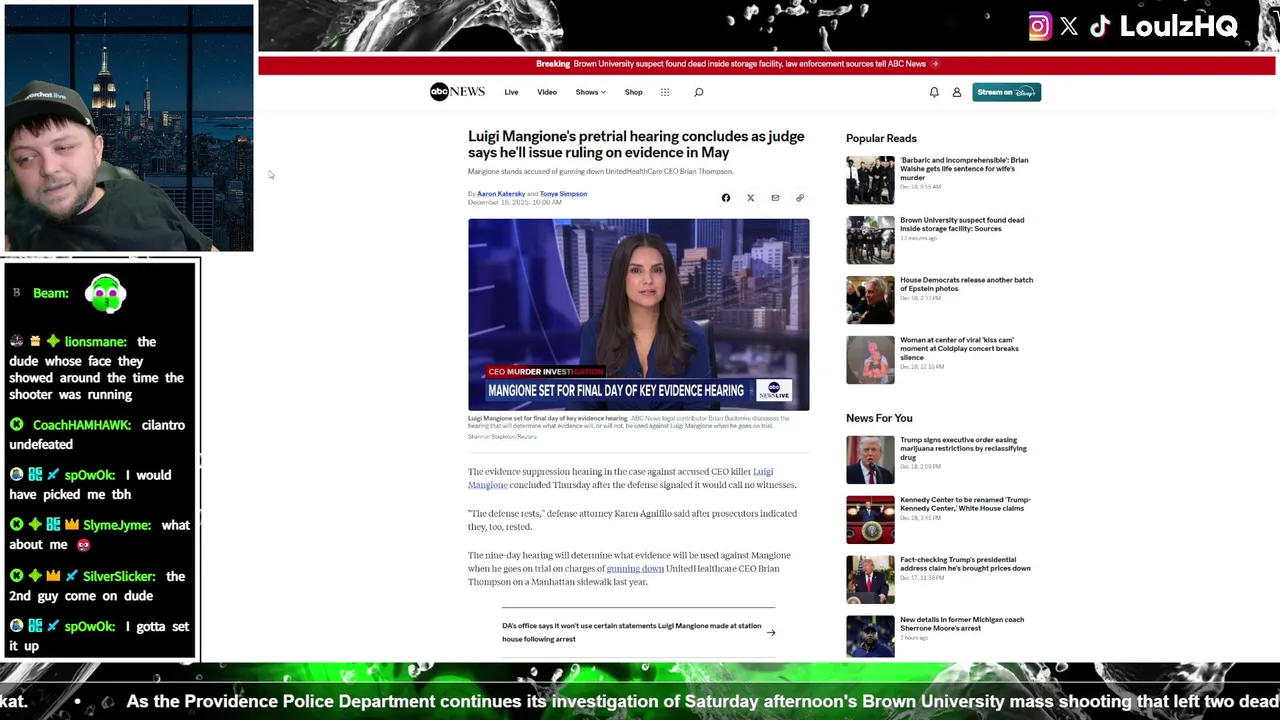Open fact-checking Trump's presidential address story

965,564
